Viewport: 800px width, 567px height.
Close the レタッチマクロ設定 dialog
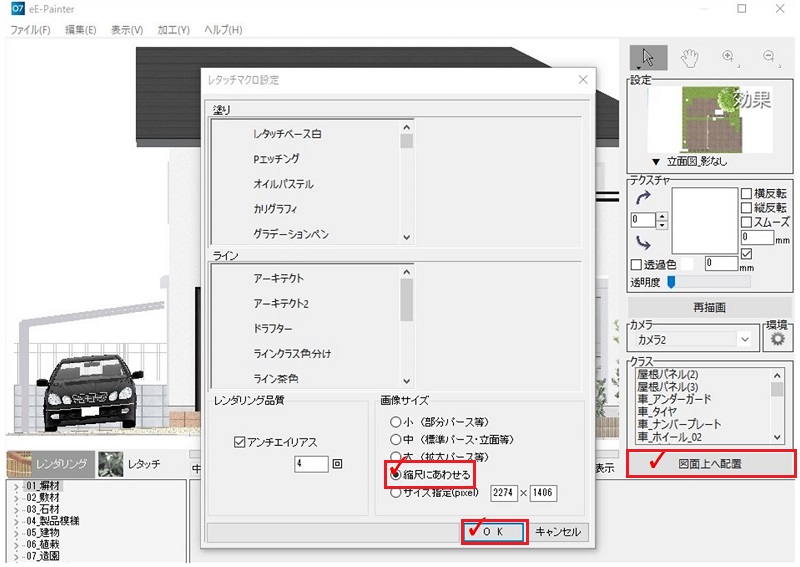click(x=583, y=80)
